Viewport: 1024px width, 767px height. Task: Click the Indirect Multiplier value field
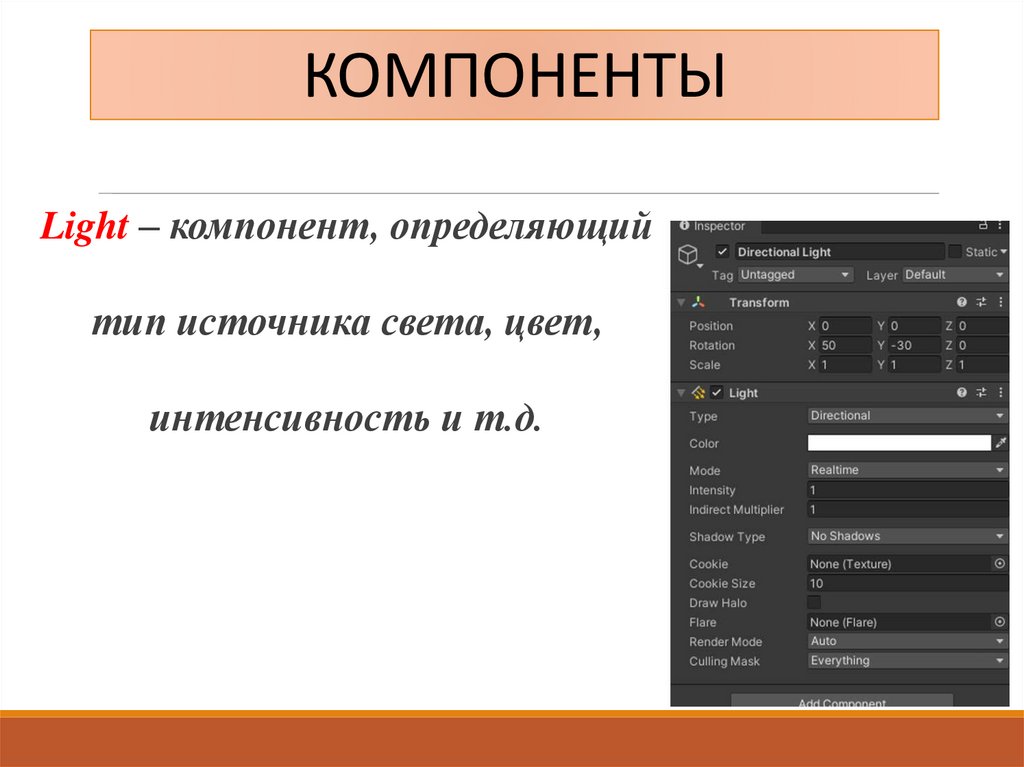(908, 510)
